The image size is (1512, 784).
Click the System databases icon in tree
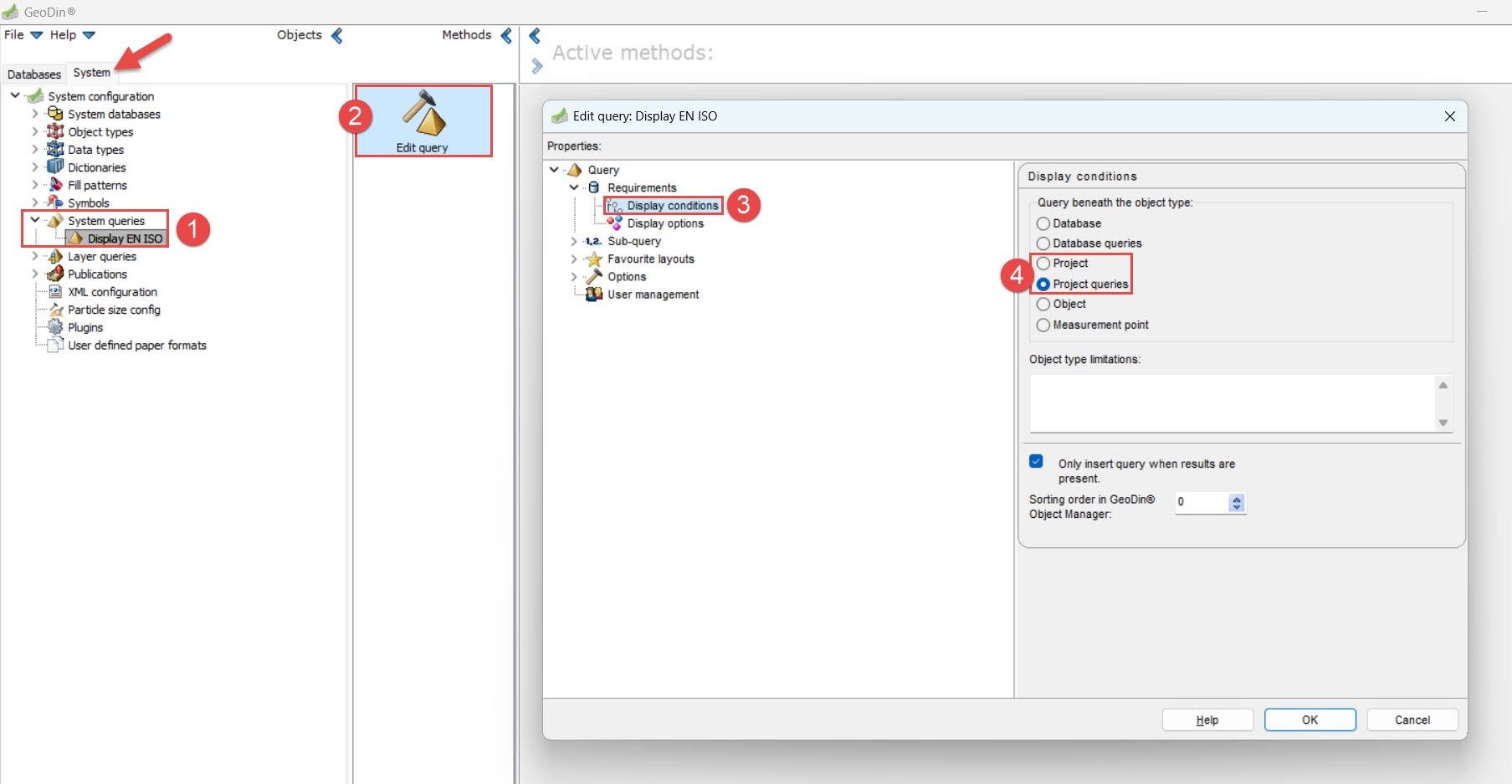point(55,114)
